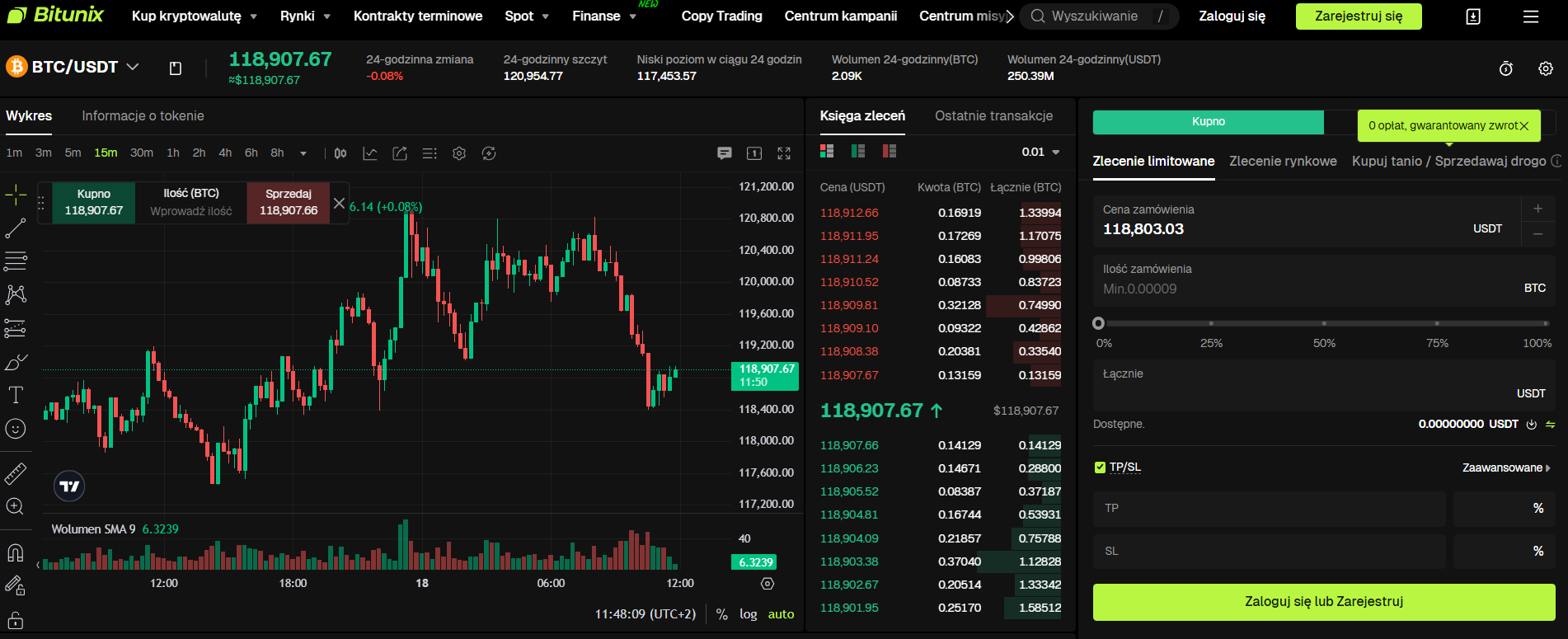Toggle the log scale
This screenshot has width=1568, height=639.
point(748,614)
